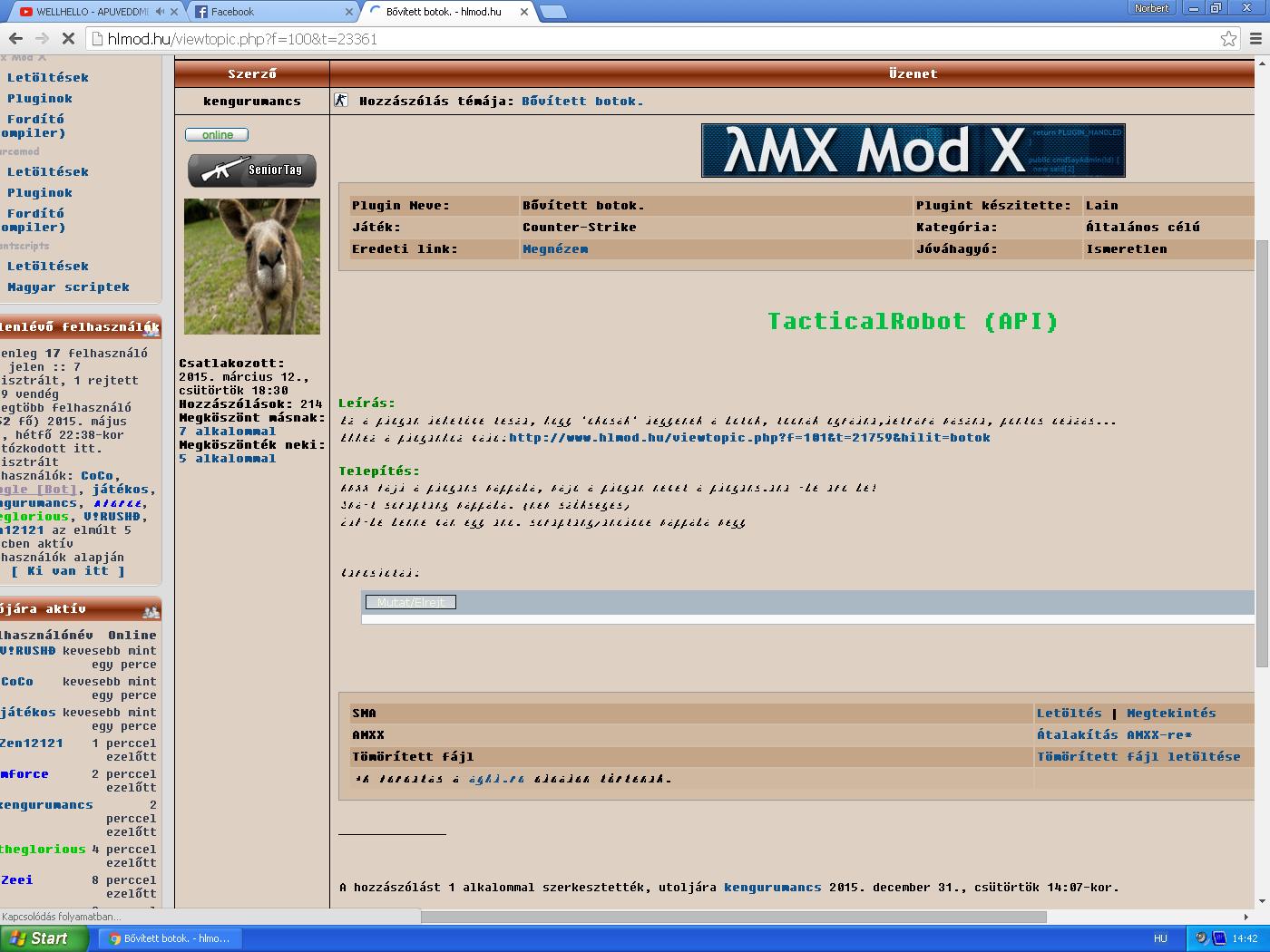Click the taskbar clock showing 14:42

click(1245, 938)
